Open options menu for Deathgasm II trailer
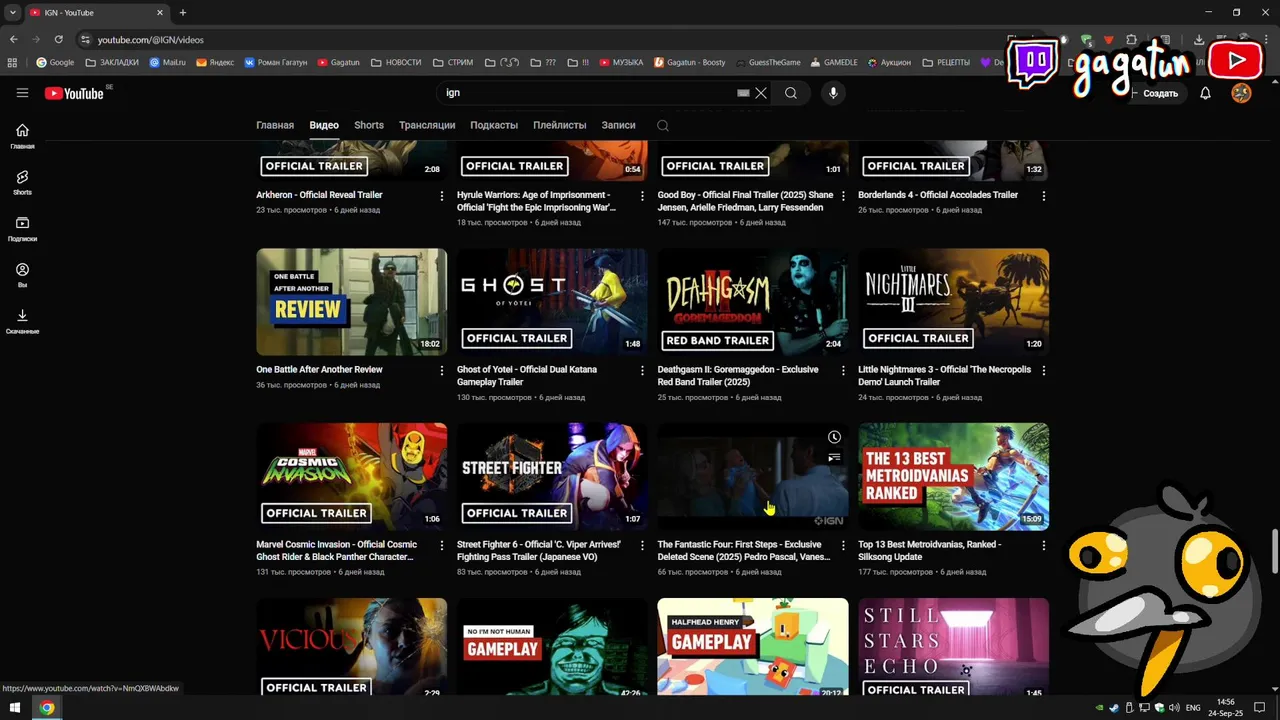 tap(843, 370)
